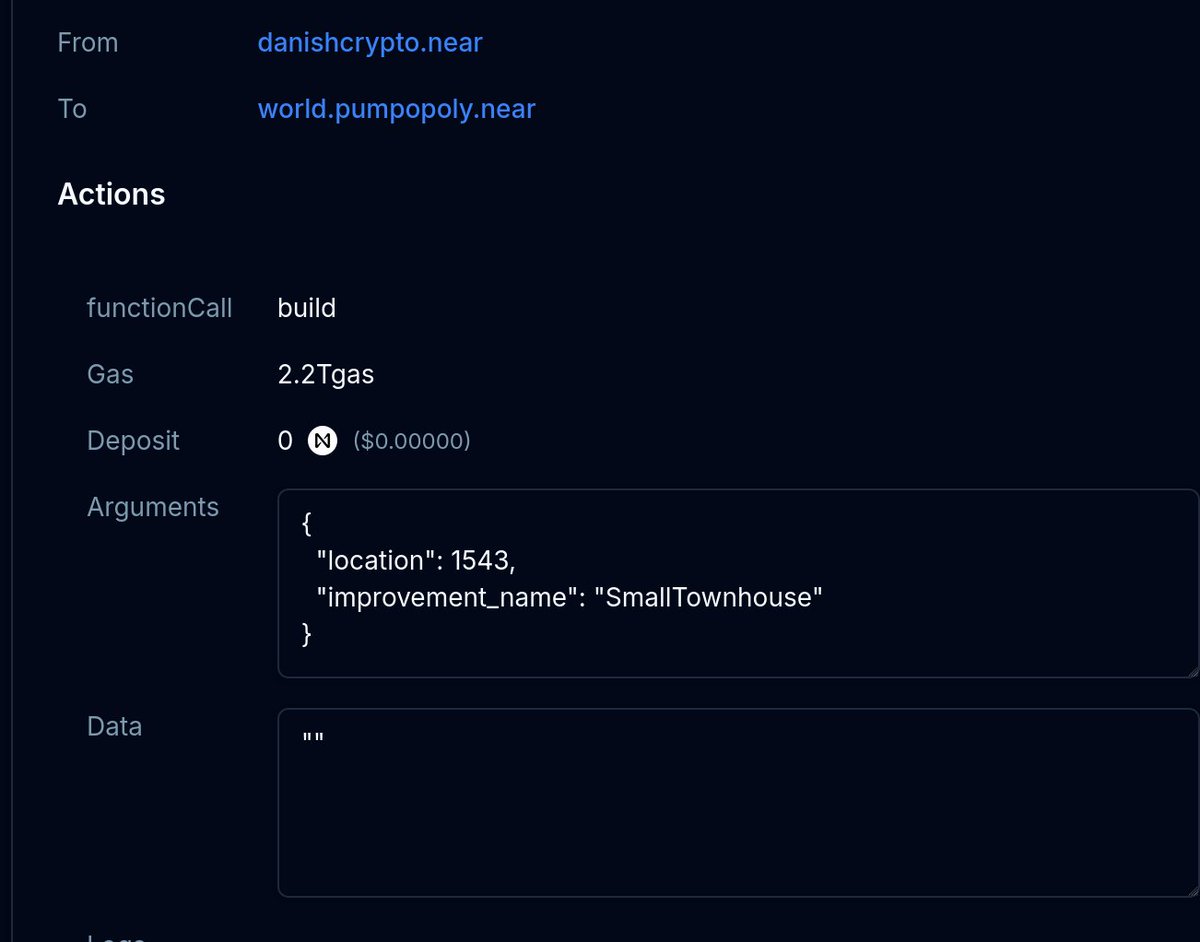The width and height of the screenshot is (1200, 942).
Task: Click the NEAR token icon beside Deposit
Action: pos(323,440)
